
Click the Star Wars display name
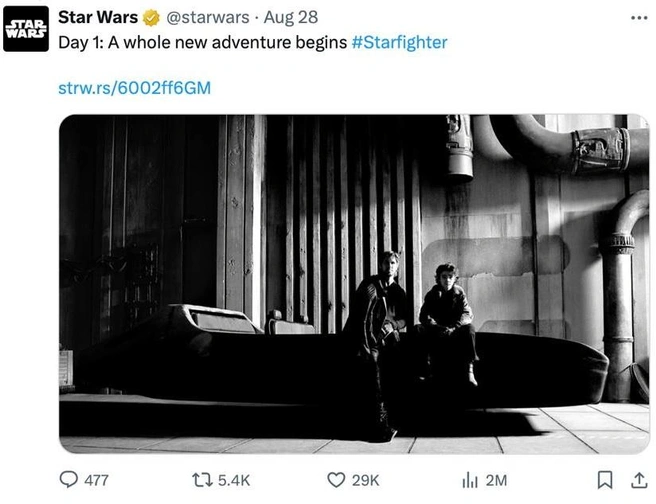[x=98, y=18]
